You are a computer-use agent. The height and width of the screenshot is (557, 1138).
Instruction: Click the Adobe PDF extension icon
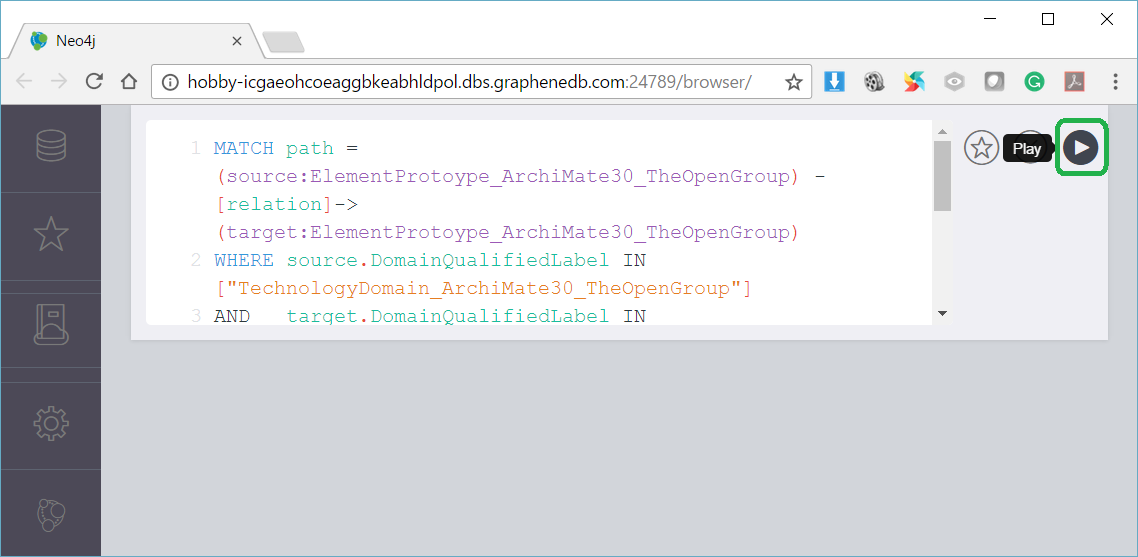1074,82
